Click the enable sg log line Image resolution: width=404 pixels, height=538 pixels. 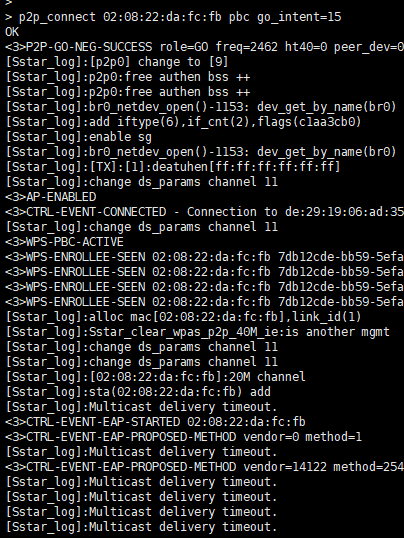coord(79,137)
